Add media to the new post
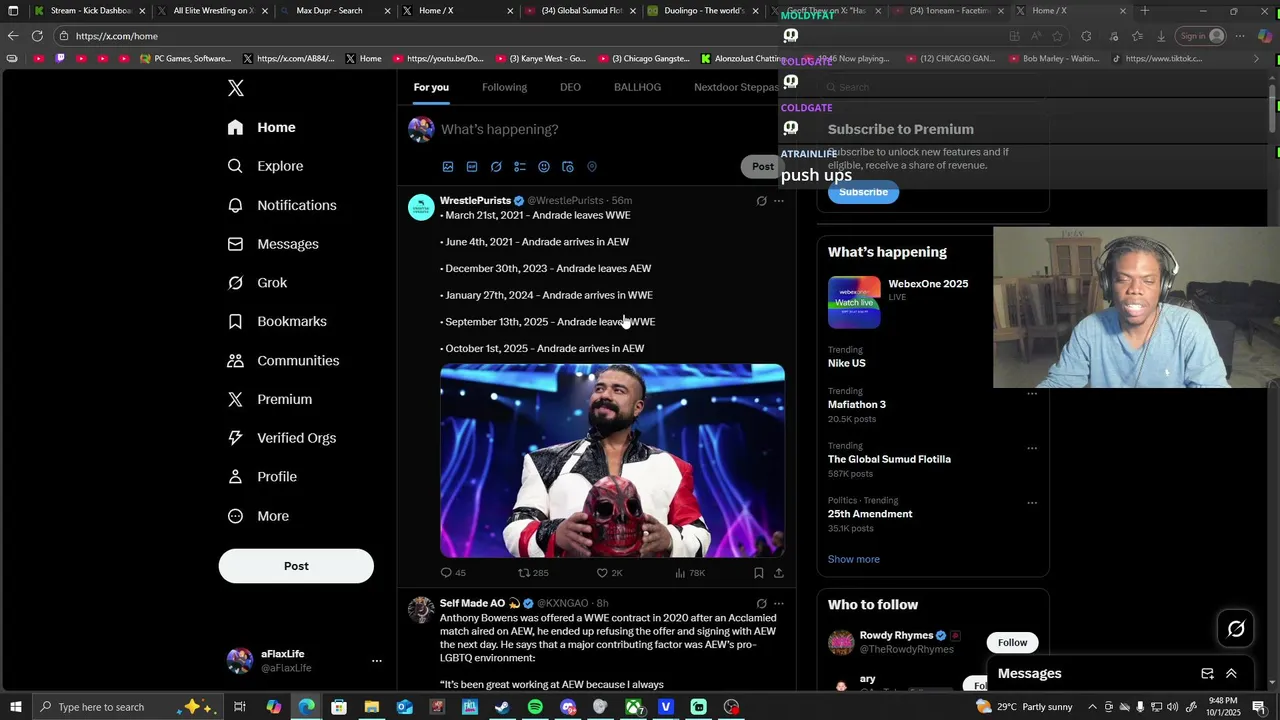The width and height of the screenshot is (1280, 720). [448, 167]
